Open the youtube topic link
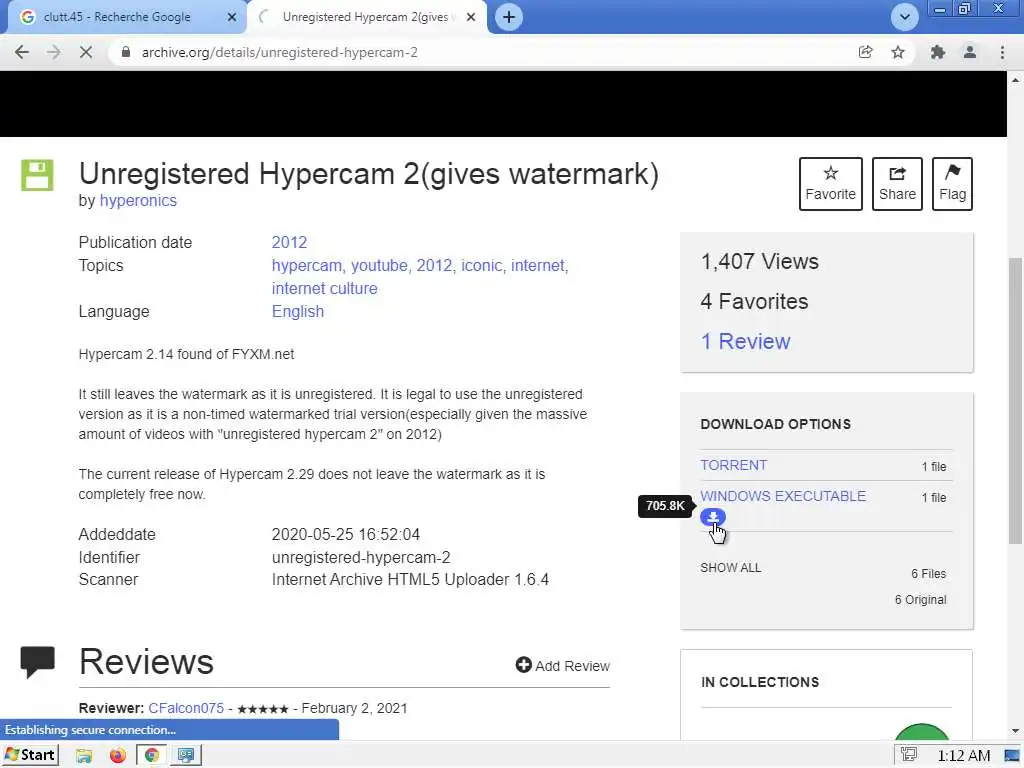 [379, 266]
